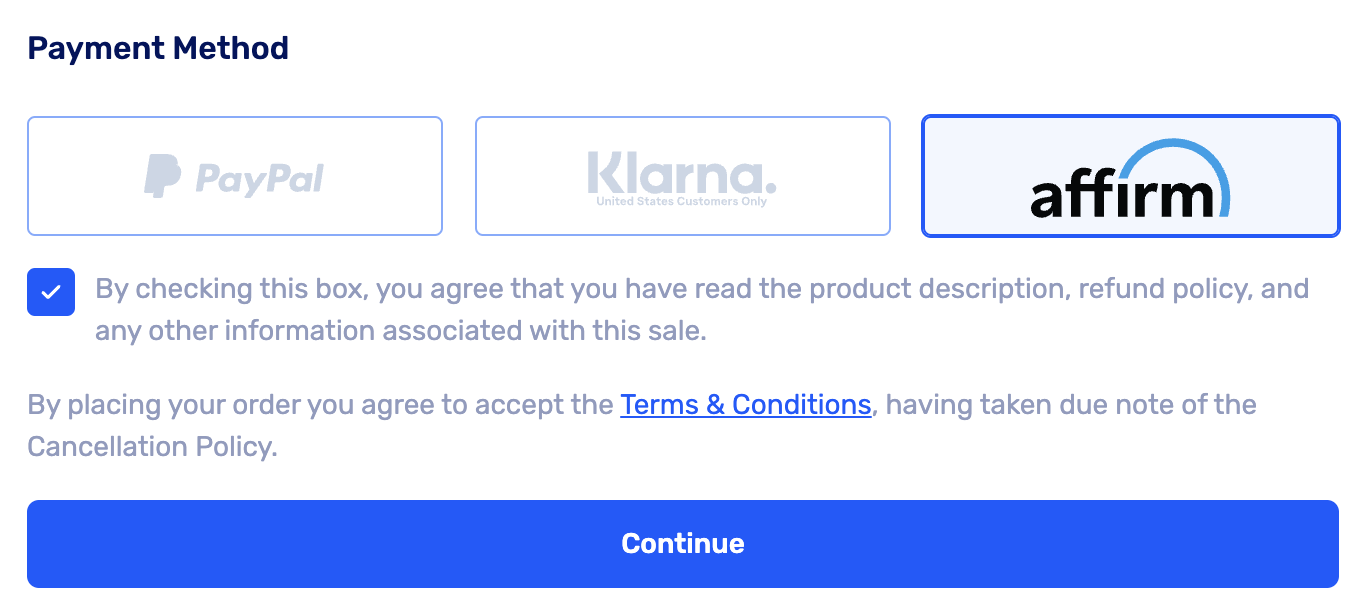Click the PayPal wordmark text
This screenshot has width=1364, height=612.
[259, 179]
